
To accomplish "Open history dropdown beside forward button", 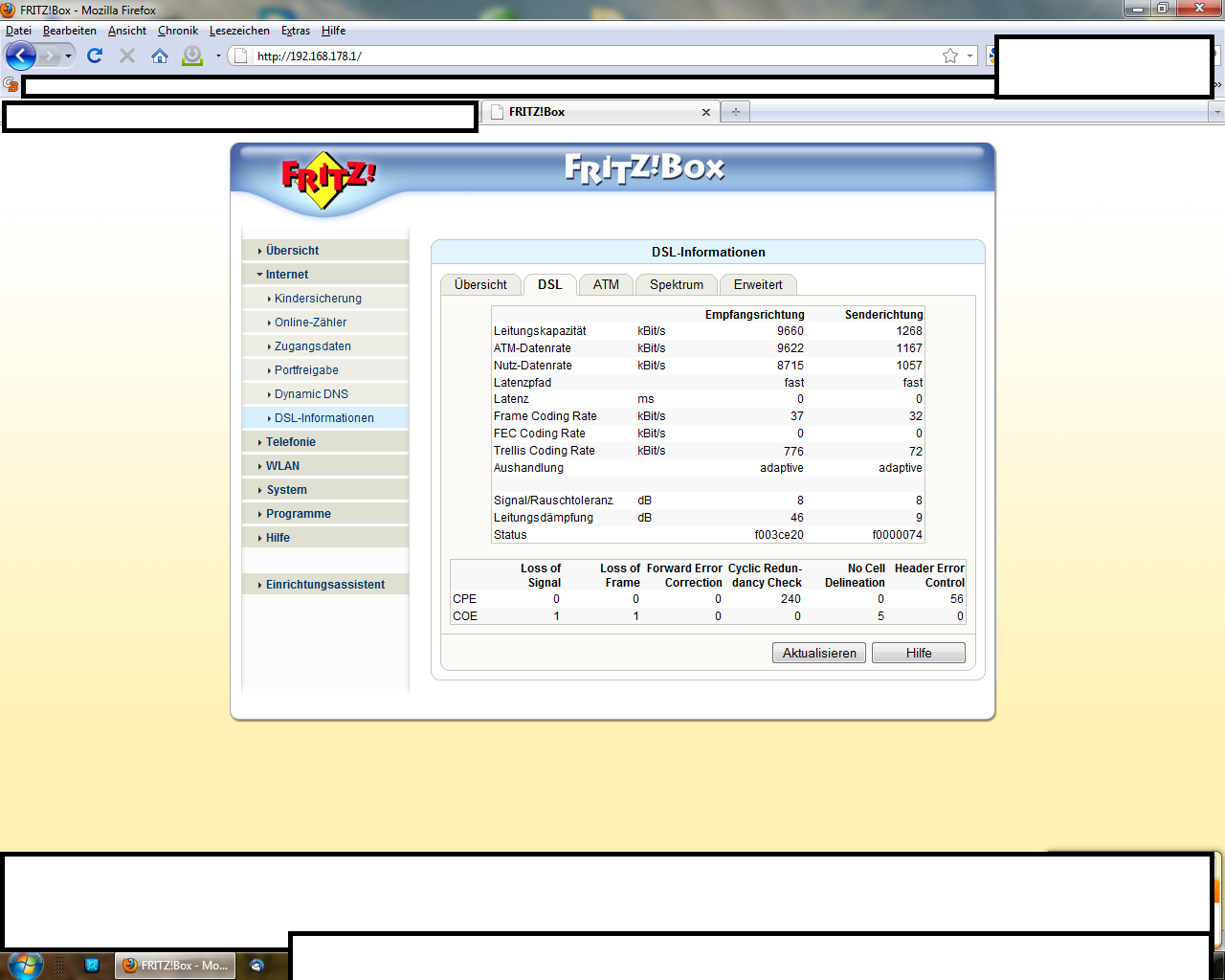I will pyautogui.click(x=68, y=56).
